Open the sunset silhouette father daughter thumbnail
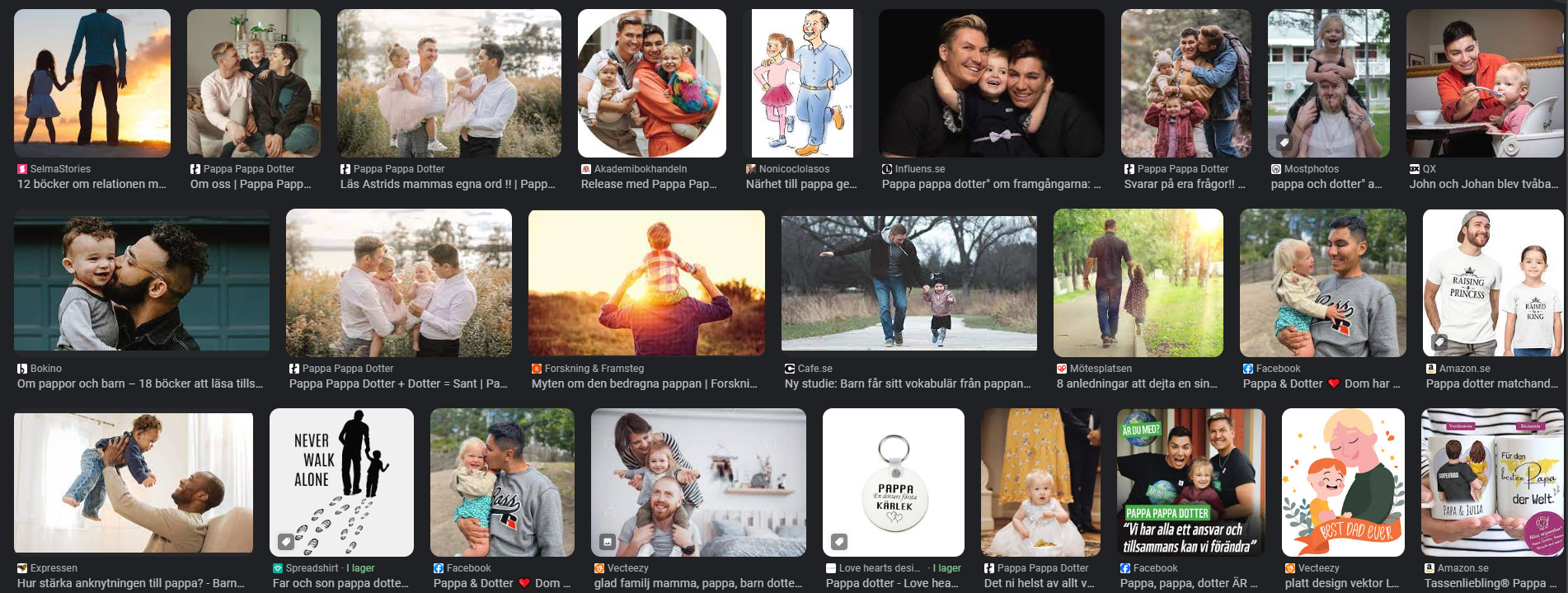The image size is (1568, 593). (x=92, y=83)
